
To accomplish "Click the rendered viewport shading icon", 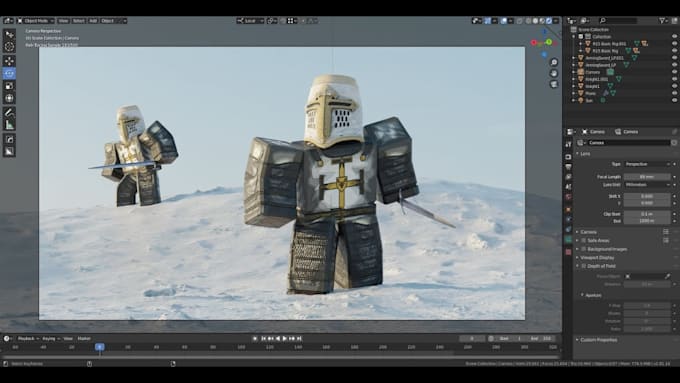I will [x=549, y=20].
